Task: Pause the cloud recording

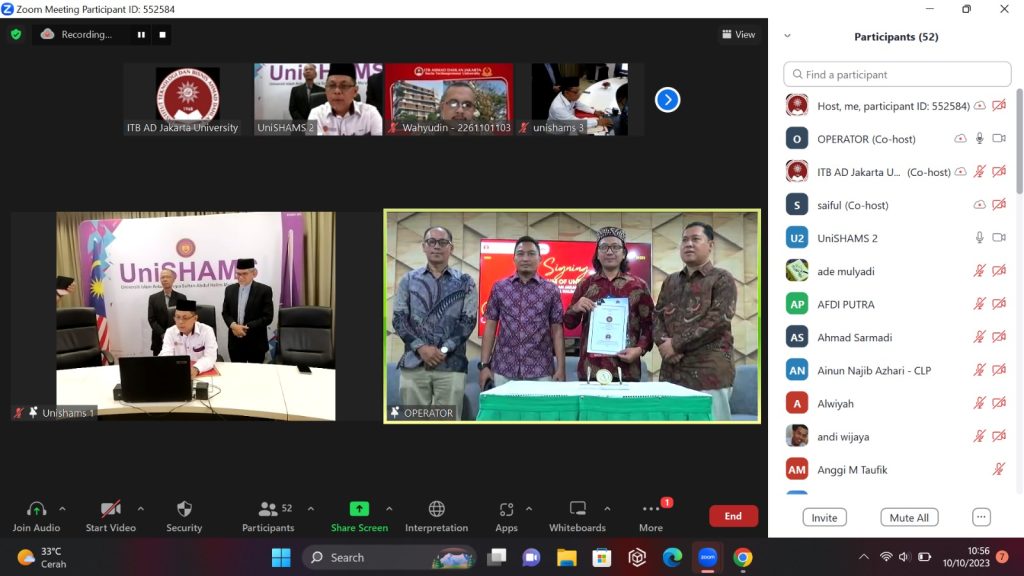Action: pos(141,35)
